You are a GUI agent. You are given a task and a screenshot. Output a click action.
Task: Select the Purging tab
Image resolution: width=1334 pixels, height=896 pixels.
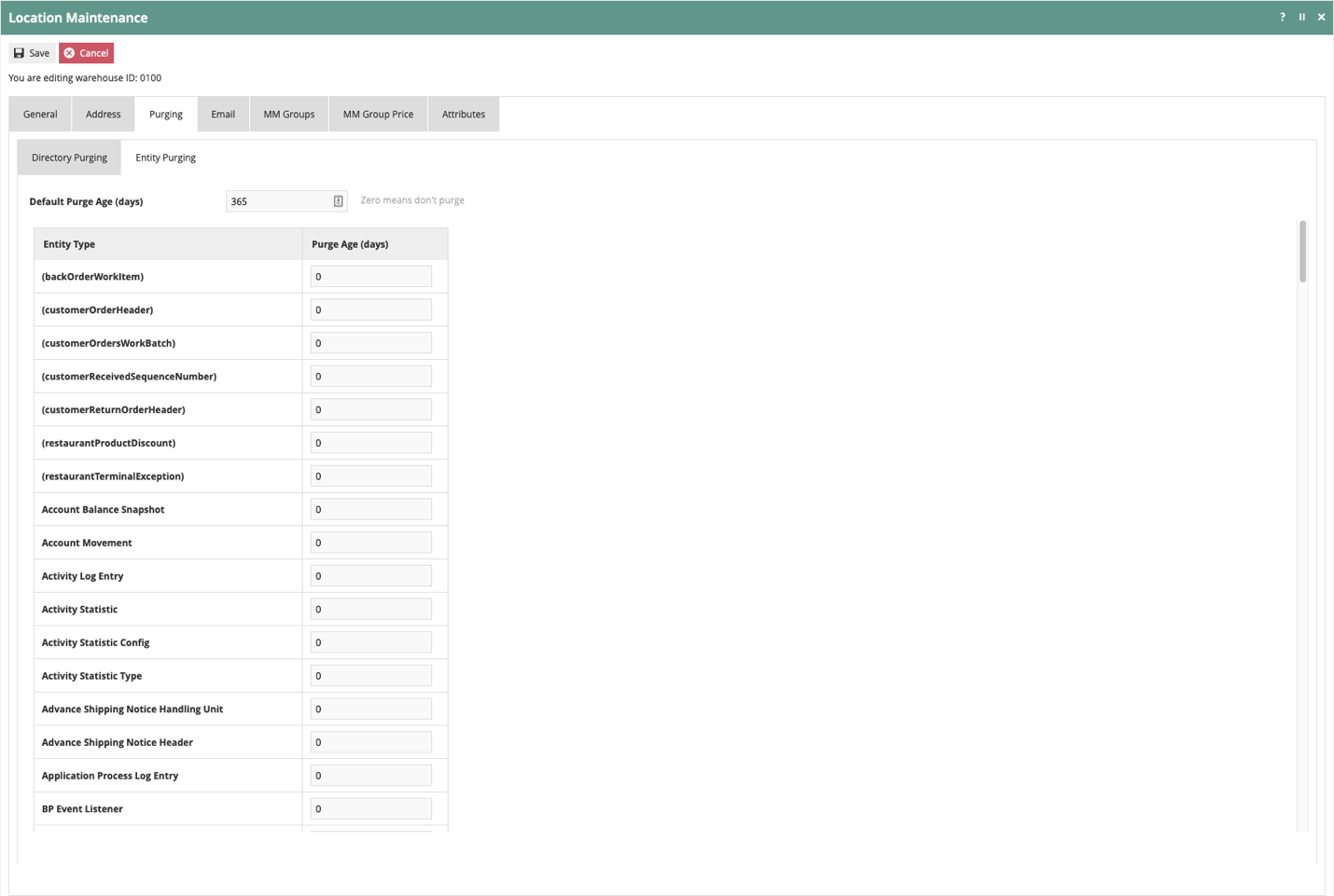pyautogui.click(x=166, y=114)
